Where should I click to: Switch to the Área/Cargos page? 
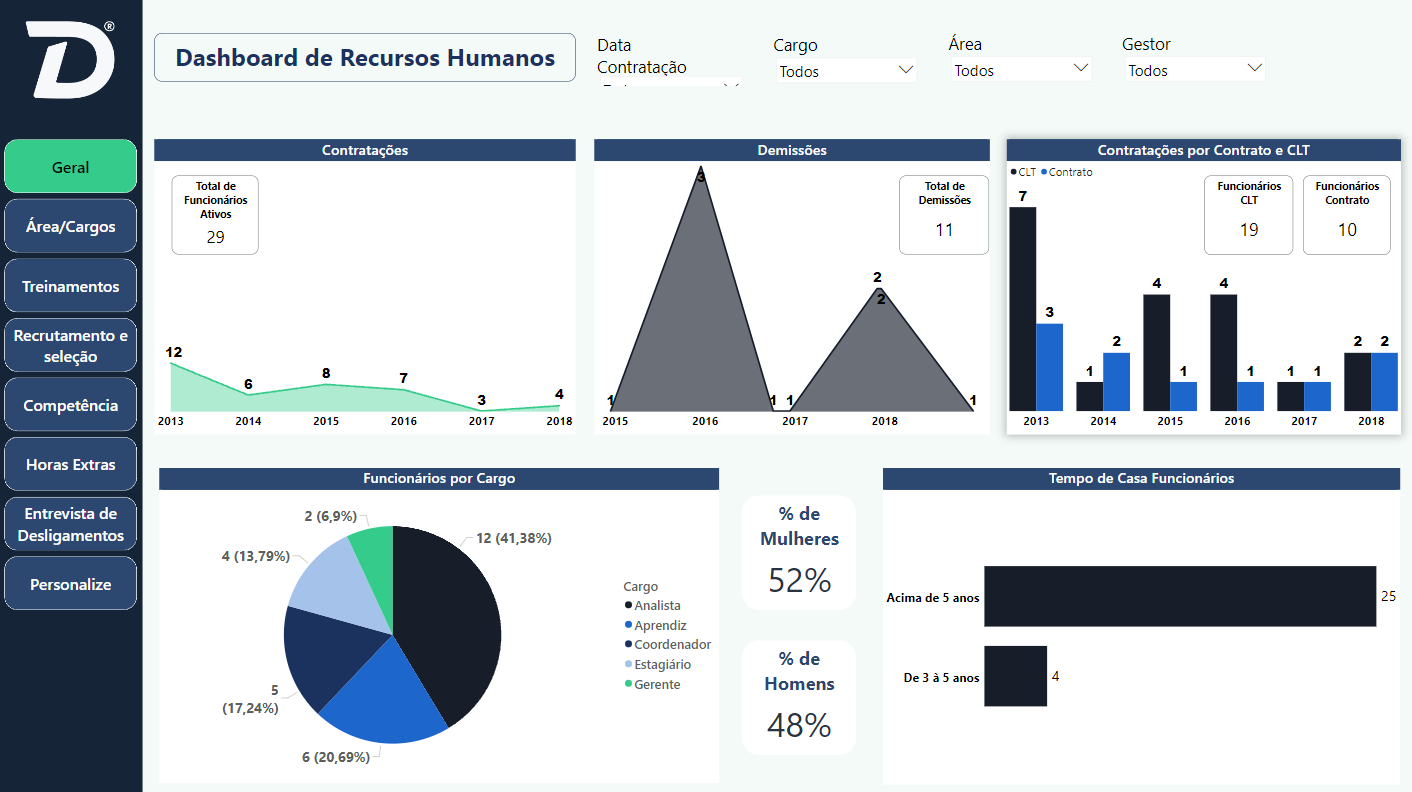point(71,226)
